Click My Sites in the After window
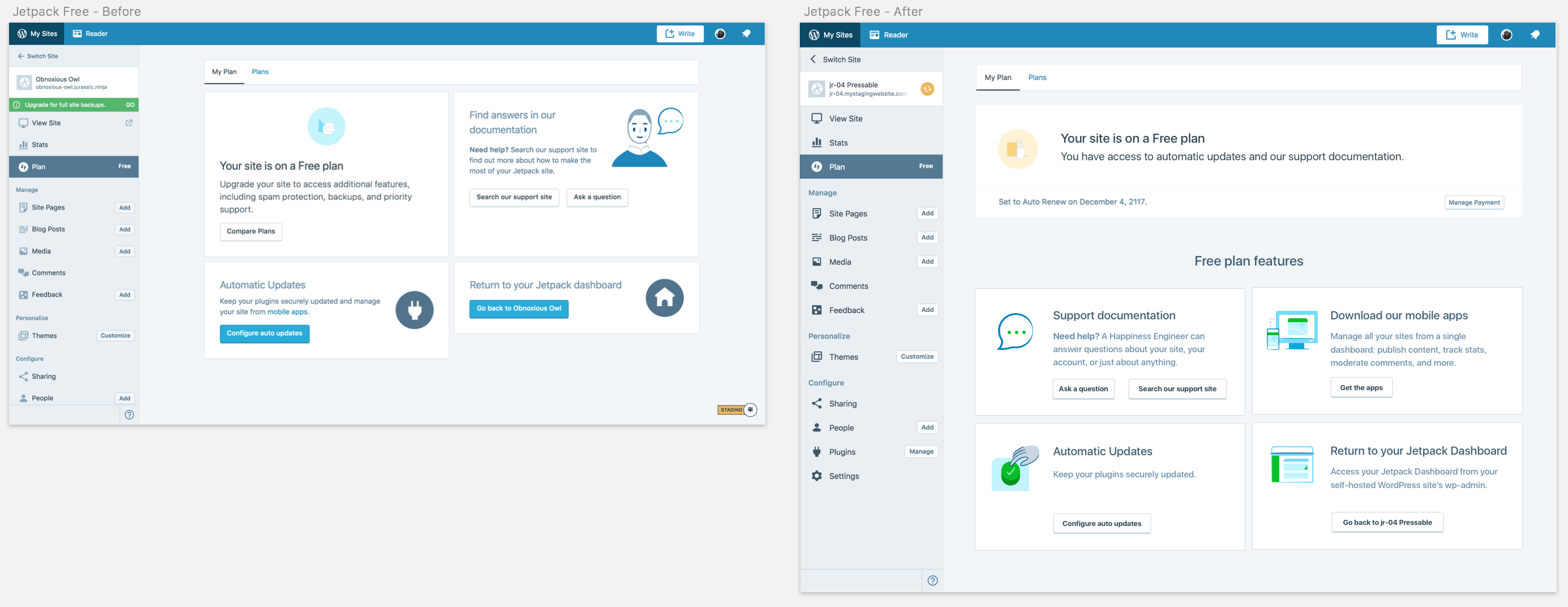Screen dimensions: 1568x607 tap(830, 35)
